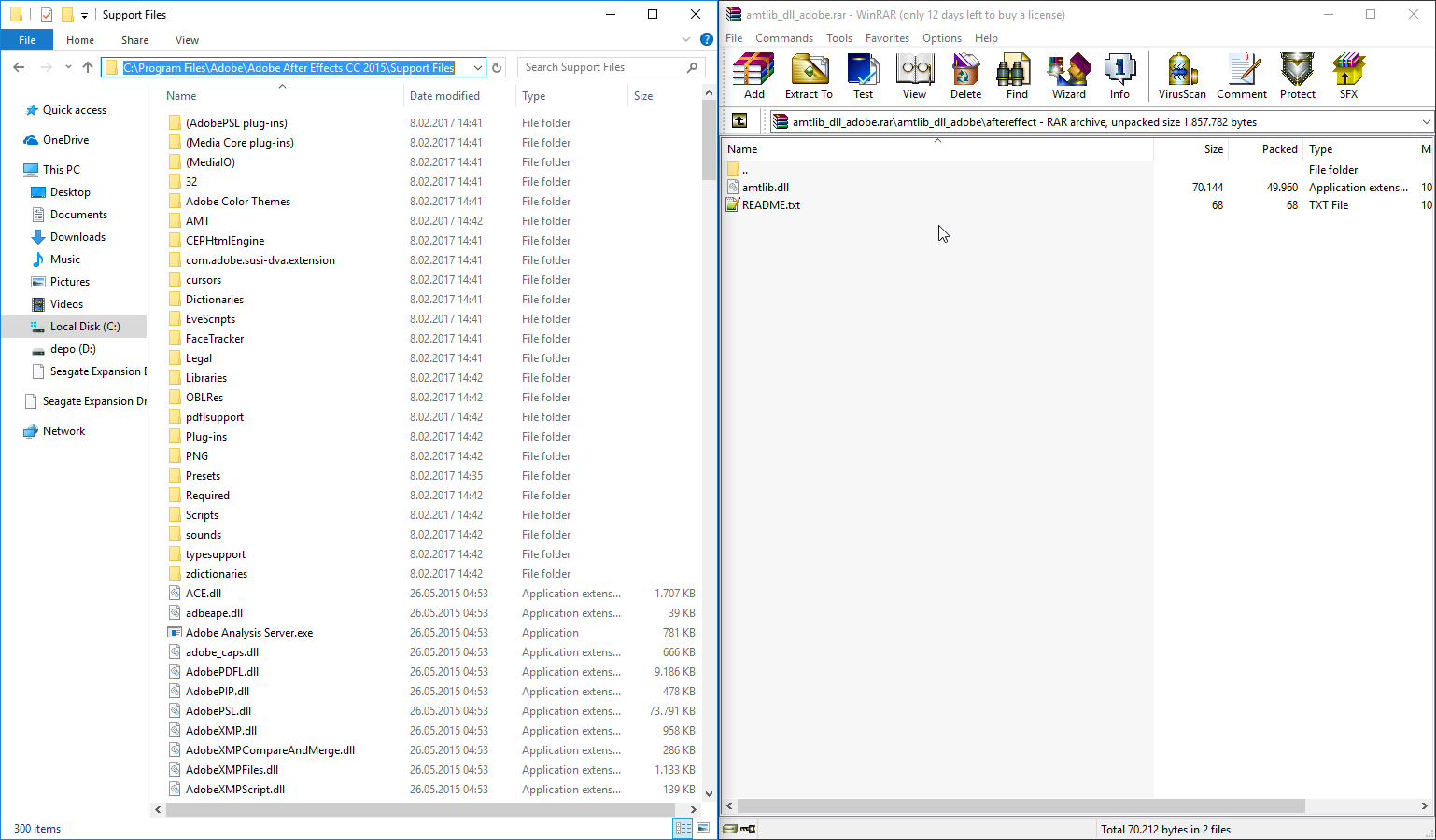The width and height of the screenshot is (1436, 840).
Task: Open the Explorer View tab
Action: point(187,40)
